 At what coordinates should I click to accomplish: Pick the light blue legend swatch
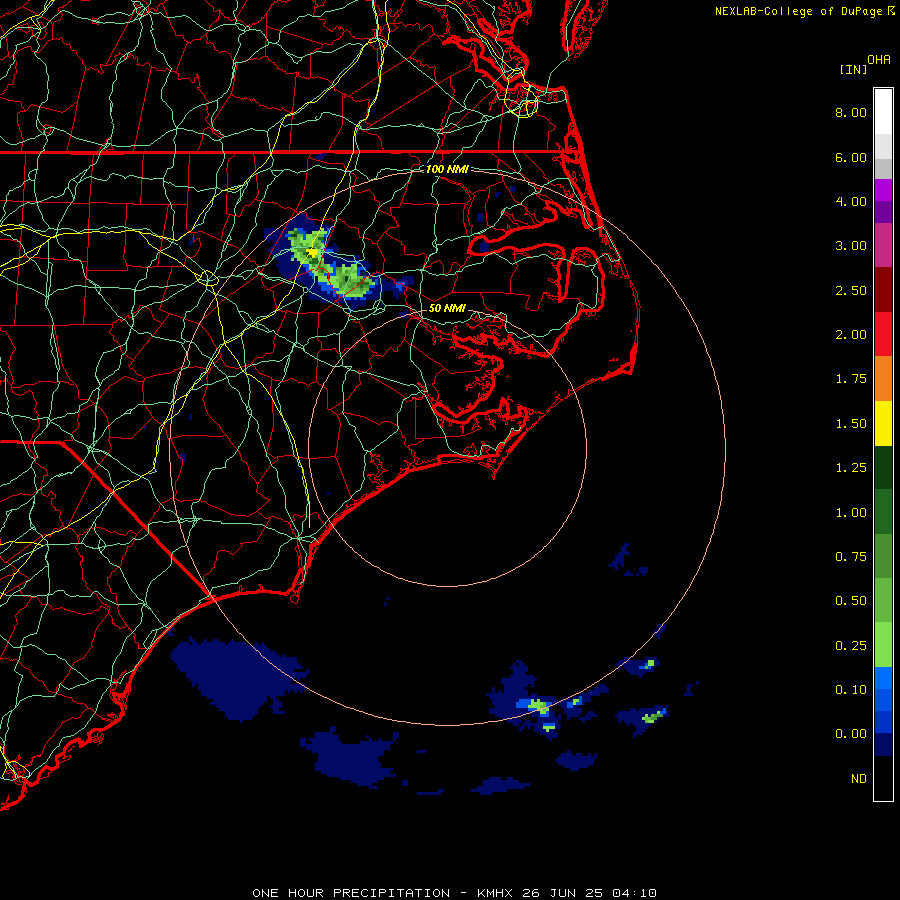[883, 678]
